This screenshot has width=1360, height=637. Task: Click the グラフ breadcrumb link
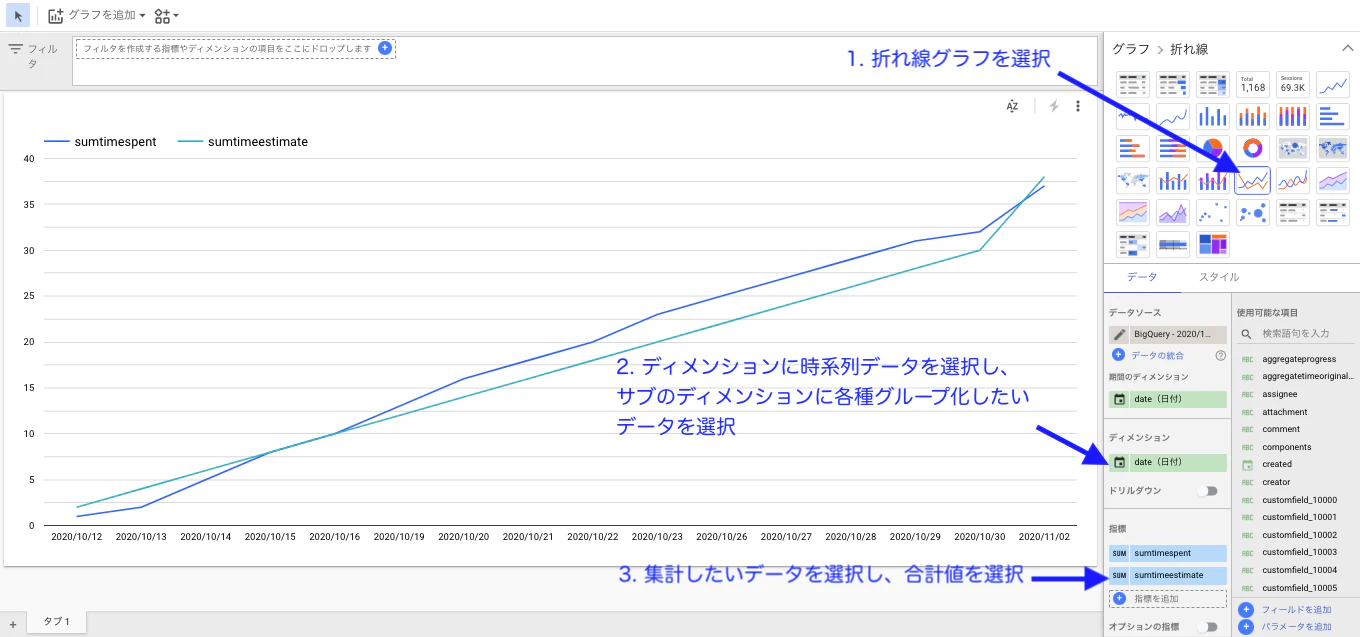tap(1131, 49)
